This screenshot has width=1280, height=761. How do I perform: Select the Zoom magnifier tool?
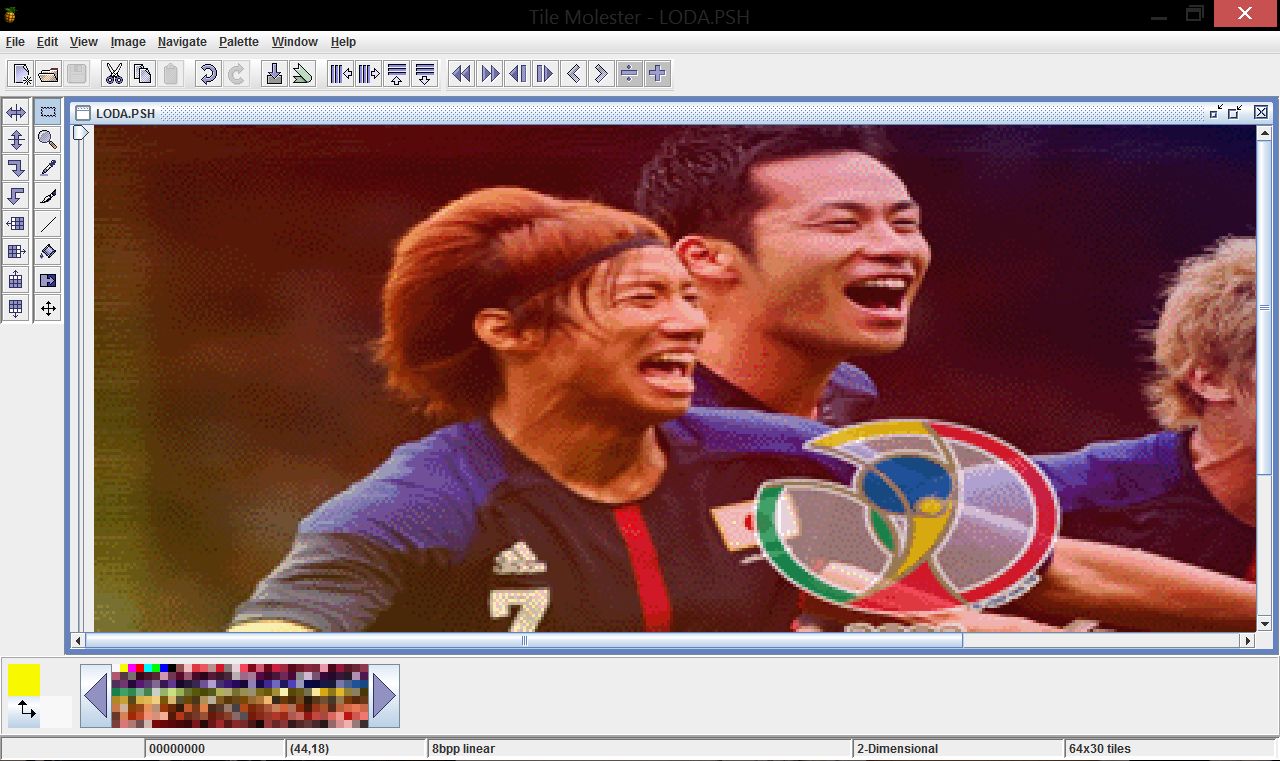pos(47,140)
